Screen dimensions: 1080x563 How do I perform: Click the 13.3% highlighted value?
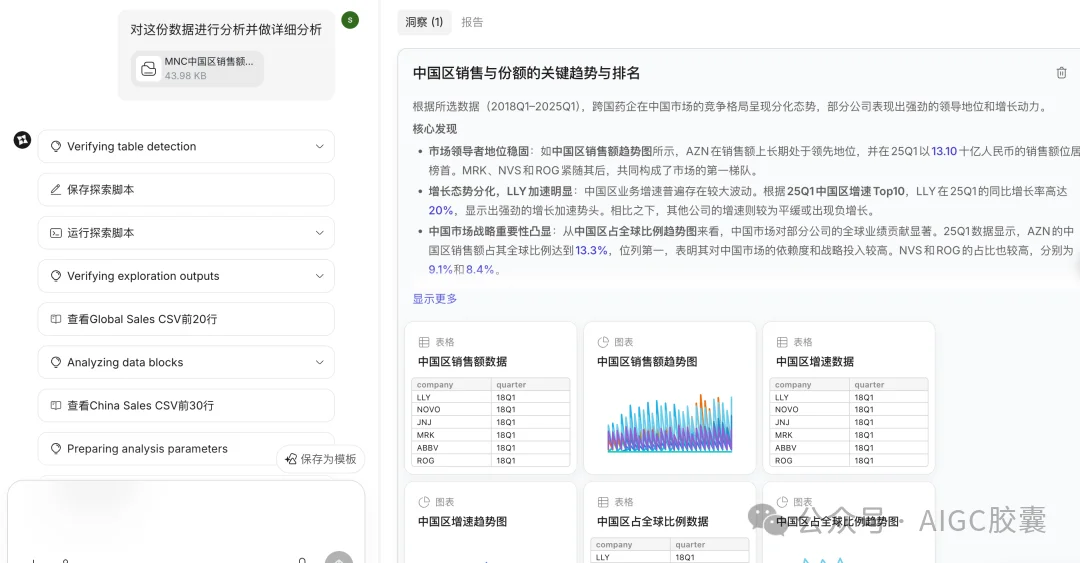tap(592, 250)
